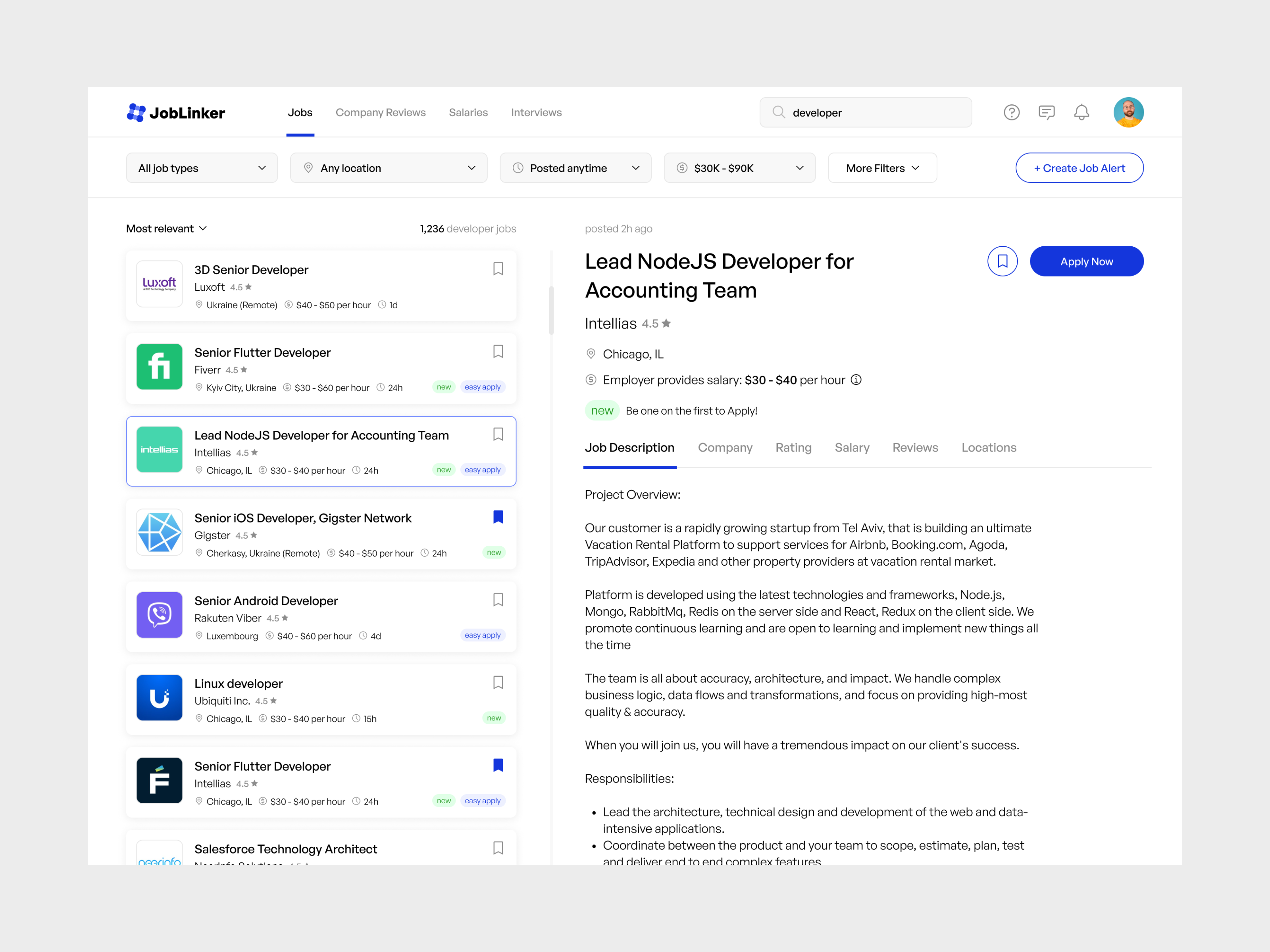1270x952 pixels.
Task: Expand More Filters
Action: 882,168
